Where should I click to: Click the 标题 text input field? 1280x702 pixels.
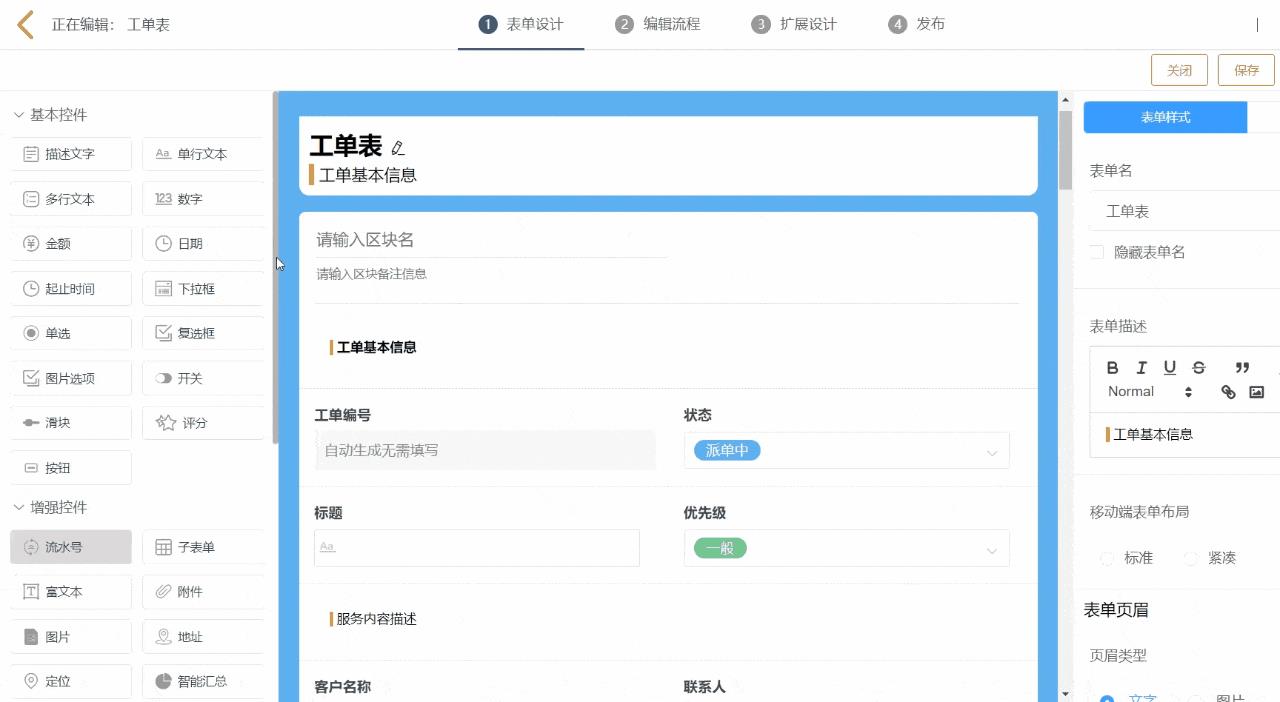[476, 548]
